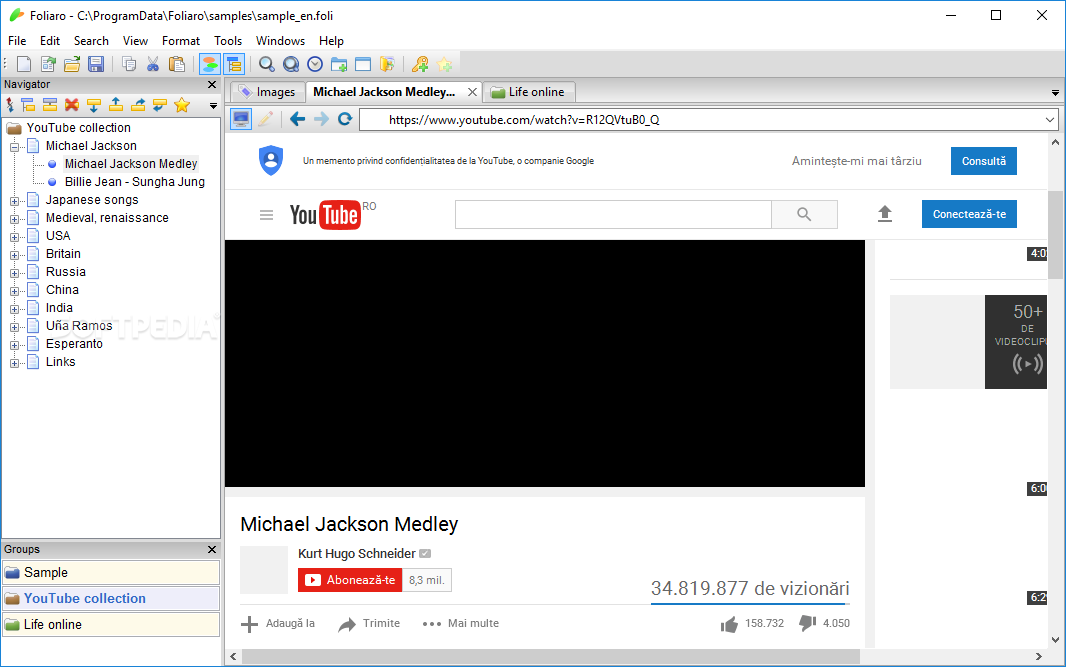Click the red Abonează-te subscribe button

point(350,580)
